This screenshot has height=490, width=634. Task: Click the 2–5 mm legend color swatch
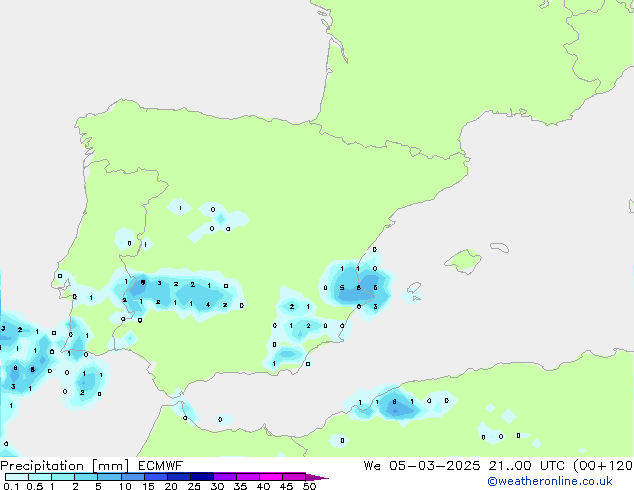(x=86, y=477)
